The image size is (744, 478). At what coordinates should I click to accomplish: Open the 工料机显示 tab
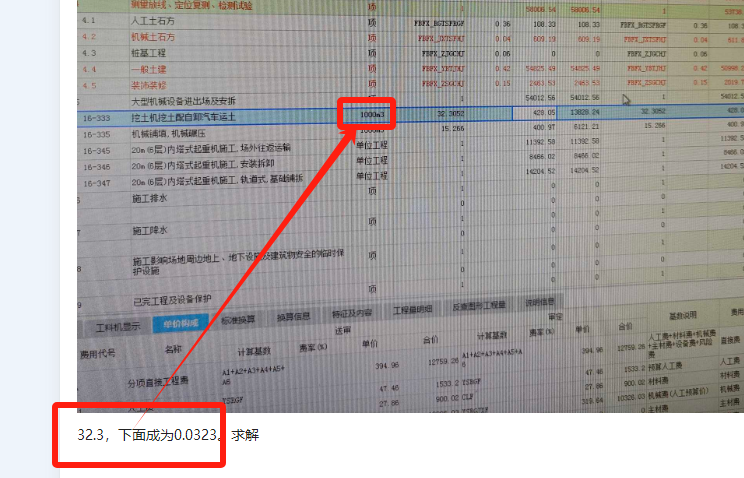point(118,327)
